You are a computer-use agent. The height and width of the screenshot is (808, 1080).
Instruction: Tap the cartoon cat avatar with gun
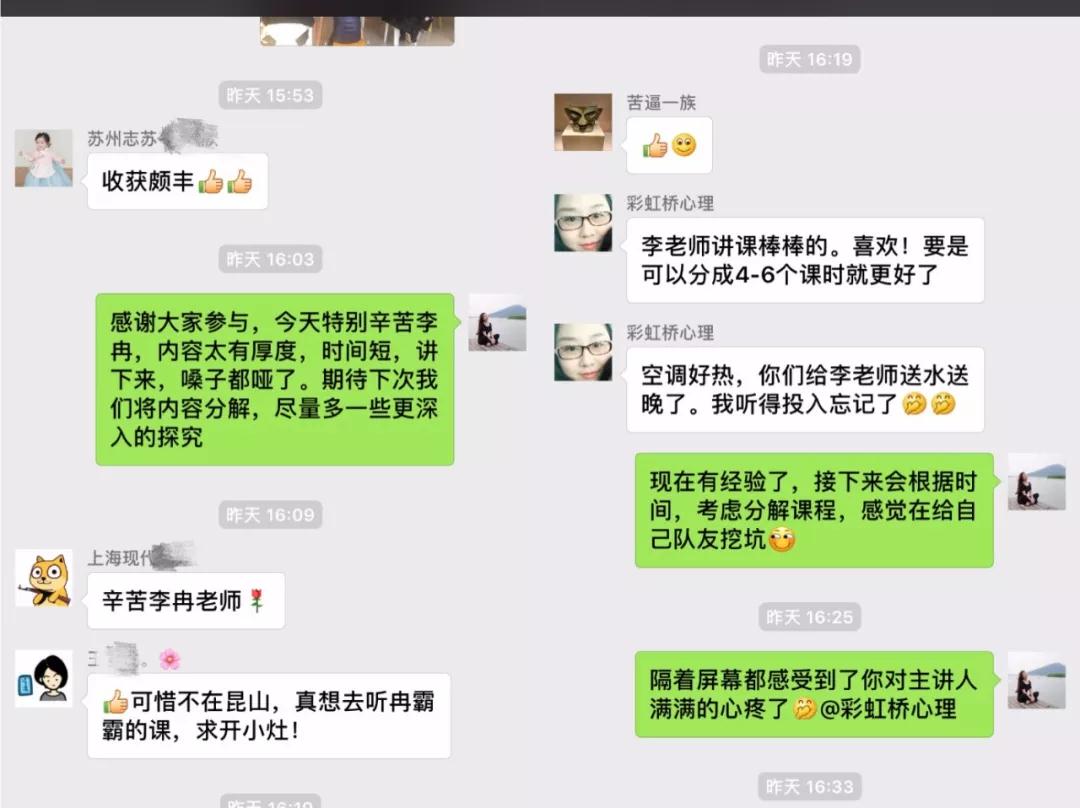[44, 579]
